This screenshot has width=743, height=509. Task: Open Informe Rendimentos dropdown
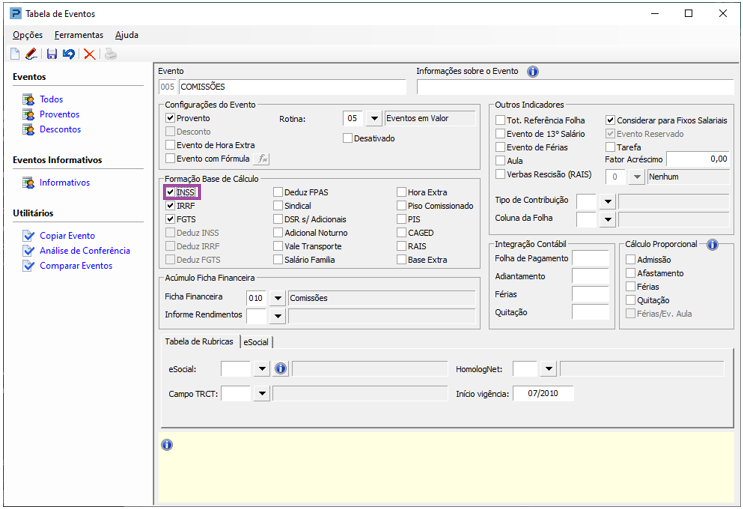[277, 316]
